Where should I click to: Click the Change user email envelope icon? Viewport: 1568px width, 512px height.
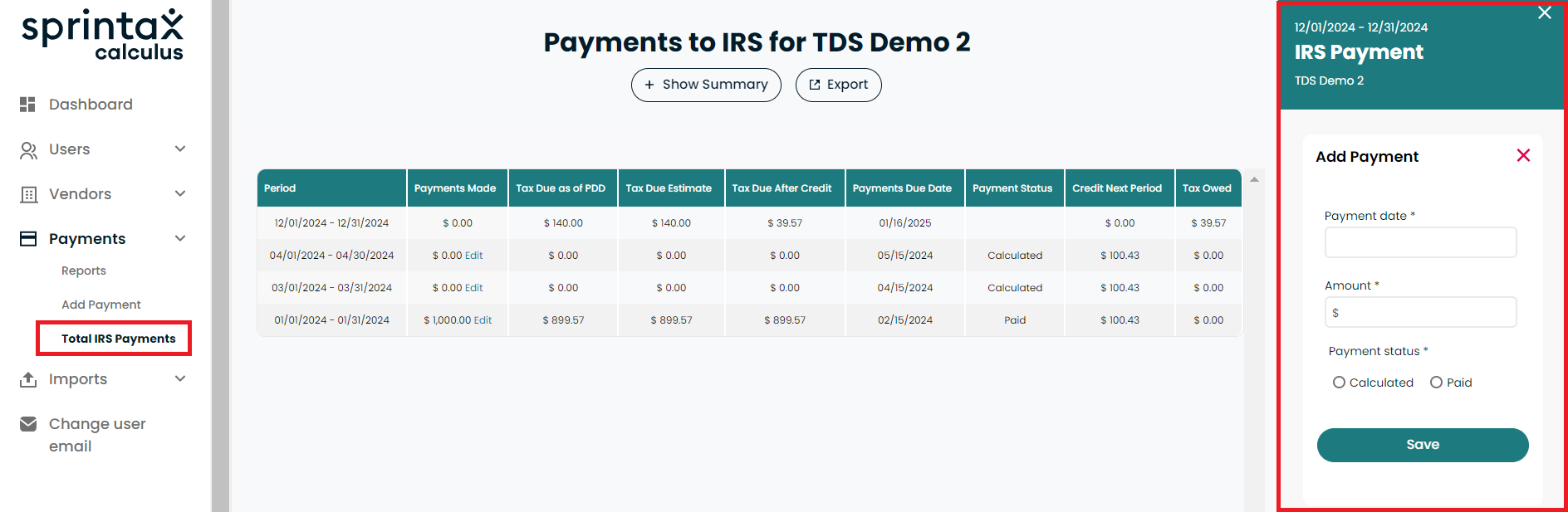(28, 424)
